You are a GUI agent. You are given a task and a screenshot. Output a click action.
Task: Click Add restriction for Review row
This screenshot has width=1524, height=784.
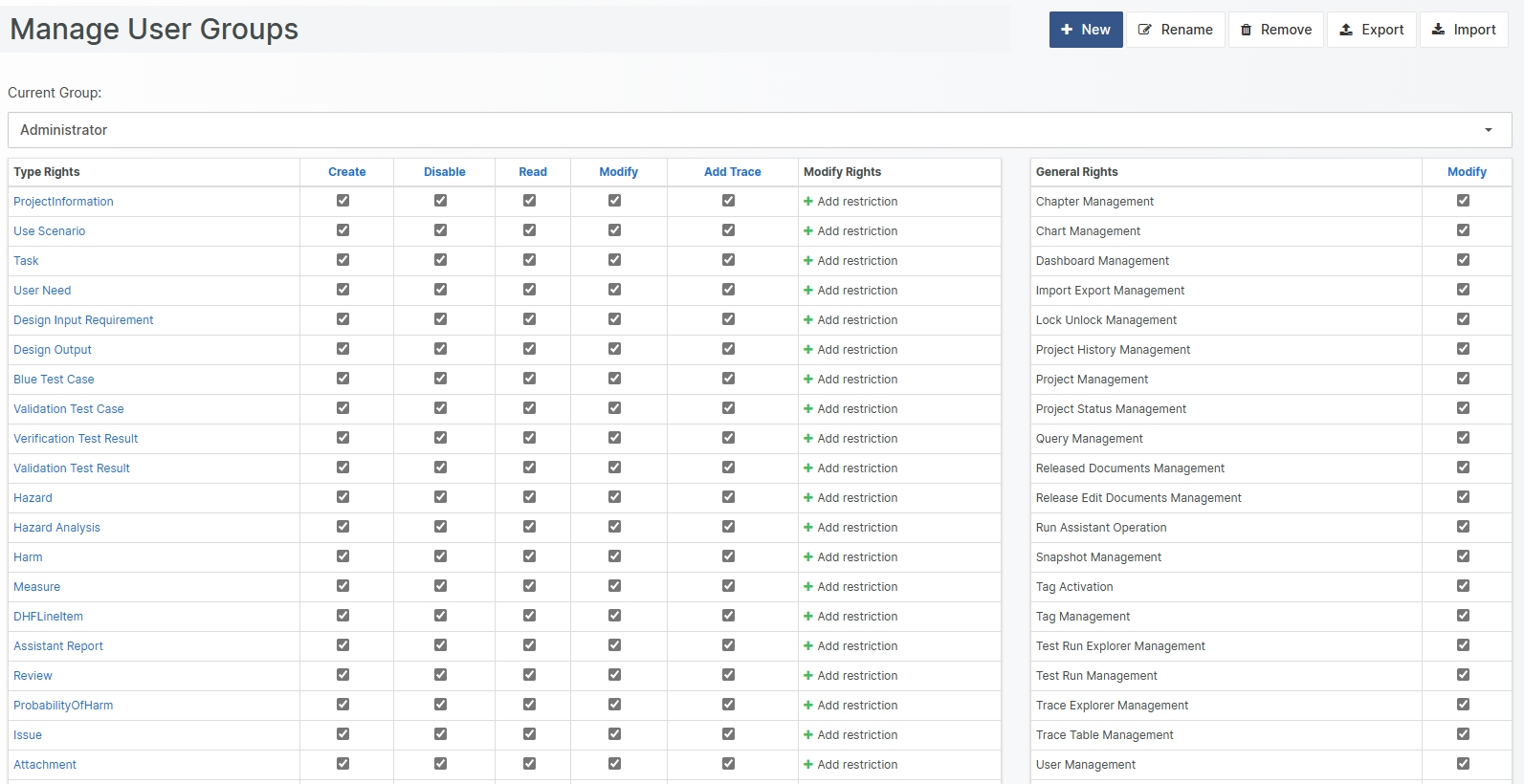tap(857, 676)
